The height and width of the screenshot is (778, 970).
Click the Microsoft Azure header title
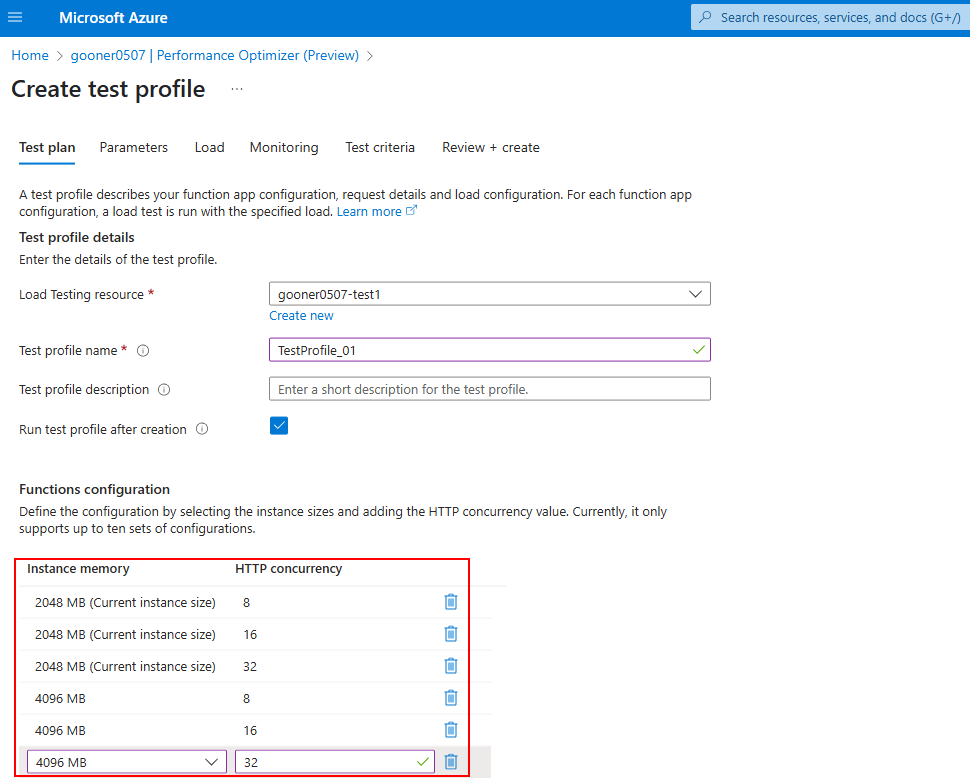[113, 18]
